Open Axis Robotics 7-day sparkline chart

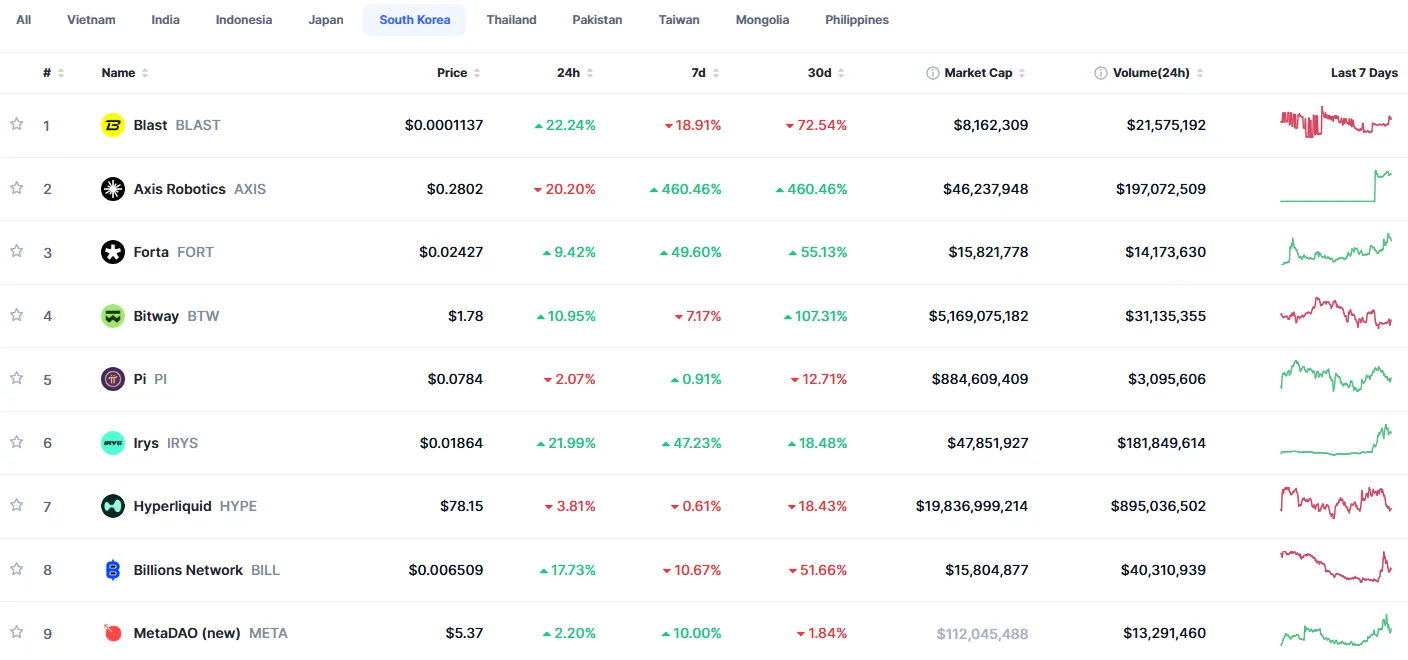(1336, 187)
